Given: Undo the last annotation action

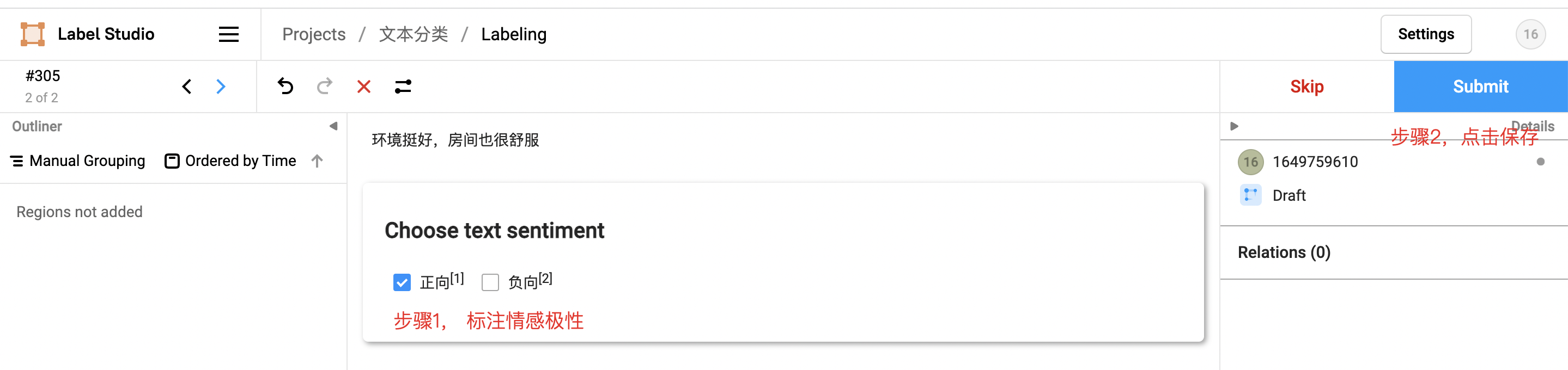Looking at the screenshot, I should 285,87.
